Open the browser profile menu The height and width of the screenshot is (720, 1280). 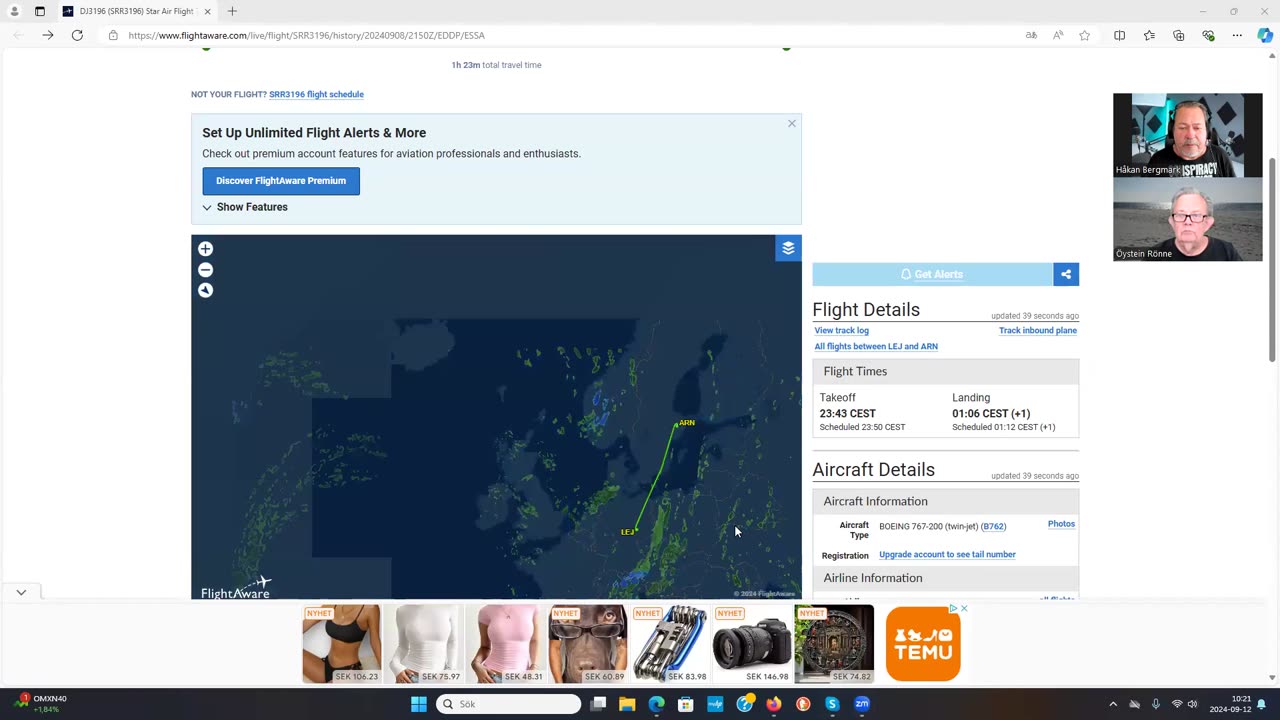click(x=14, y=11)
